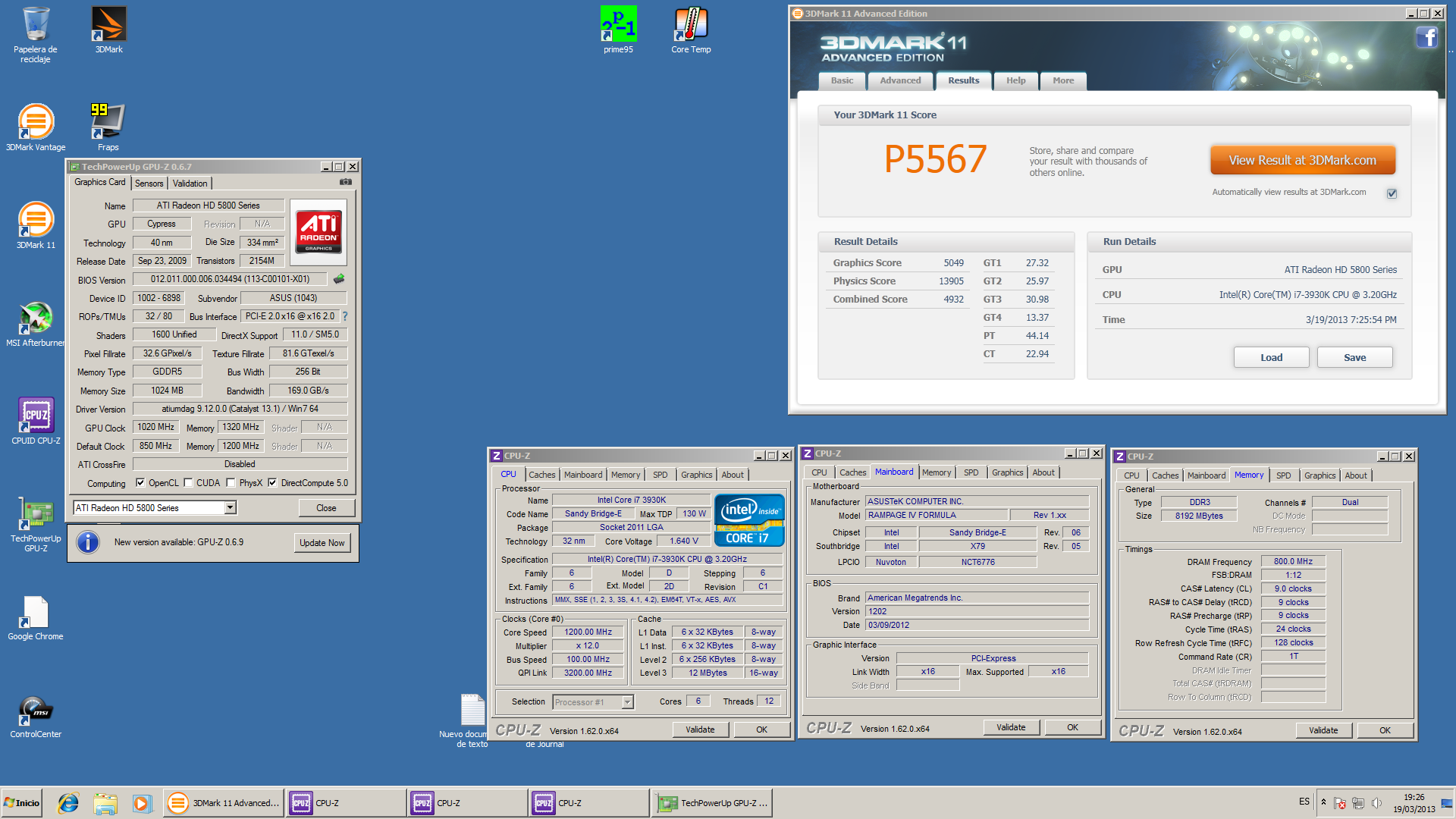The width and height of the screenshot is (1456, 819).
Task: Open the More tab in 3DMark 11
Action: pyautogui.click(x=1062, y=80)
